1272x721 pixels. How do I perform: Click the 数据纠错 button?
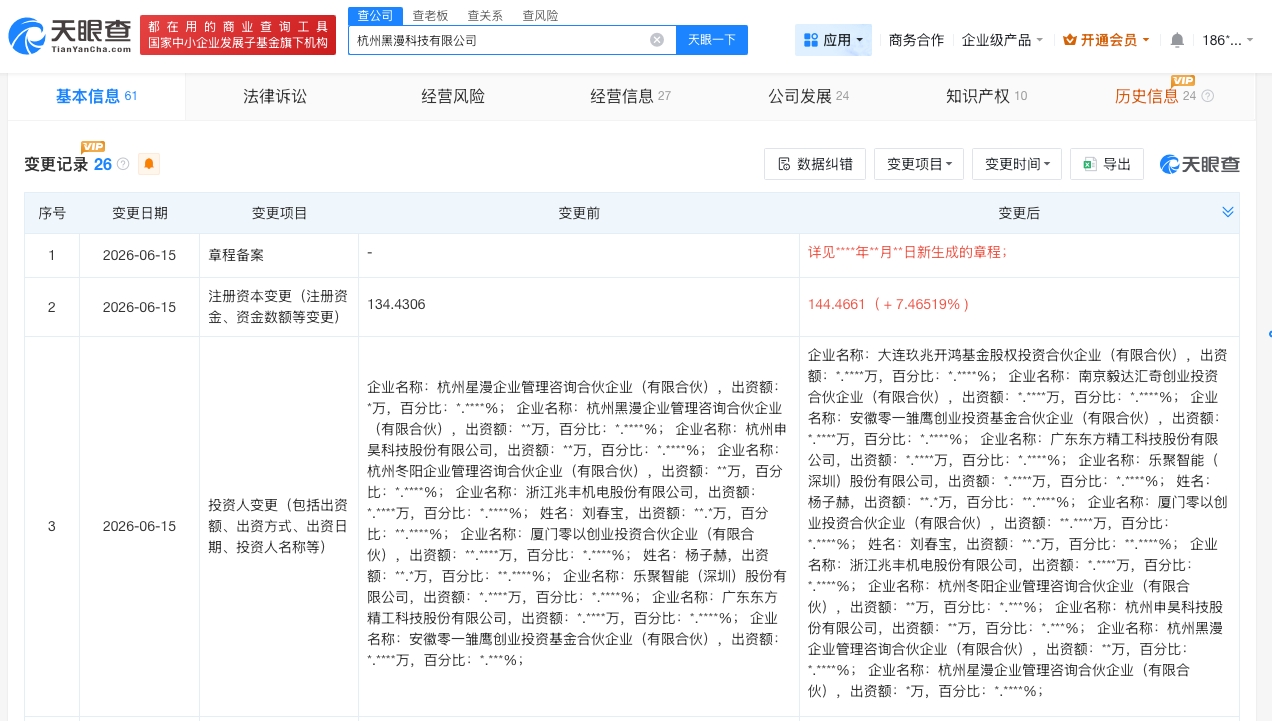click(x=815, y=164)
